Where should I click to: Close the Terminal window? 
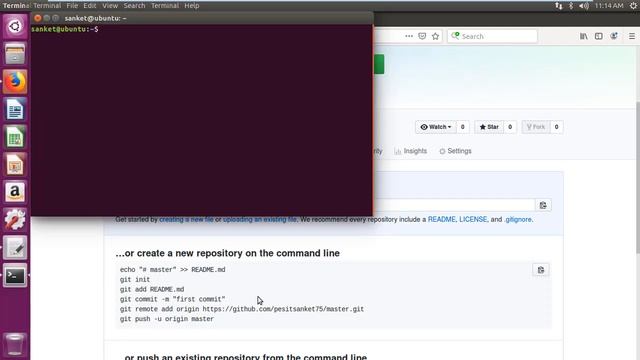click(38, 18)
